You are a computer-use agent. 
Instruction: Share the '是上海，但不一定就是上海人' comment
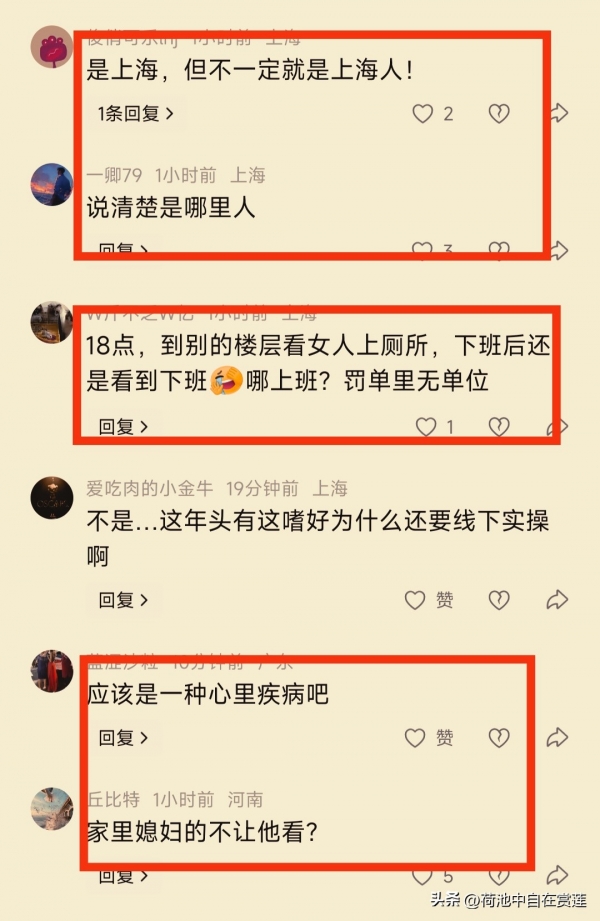[558, 113]
